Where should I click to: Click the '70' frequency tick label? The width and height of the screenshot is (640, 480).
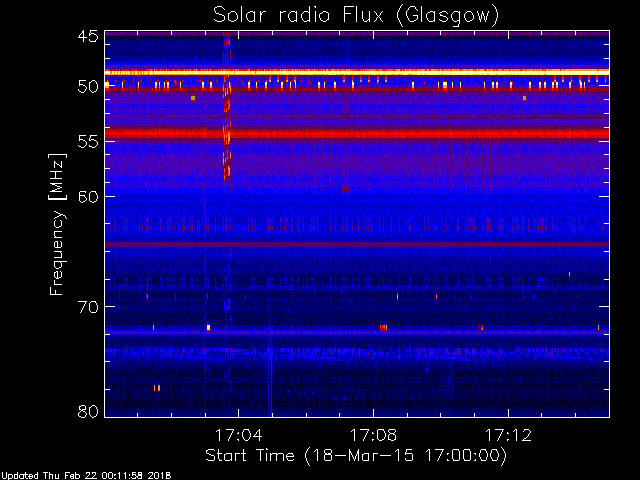click(x=88, y=307)
